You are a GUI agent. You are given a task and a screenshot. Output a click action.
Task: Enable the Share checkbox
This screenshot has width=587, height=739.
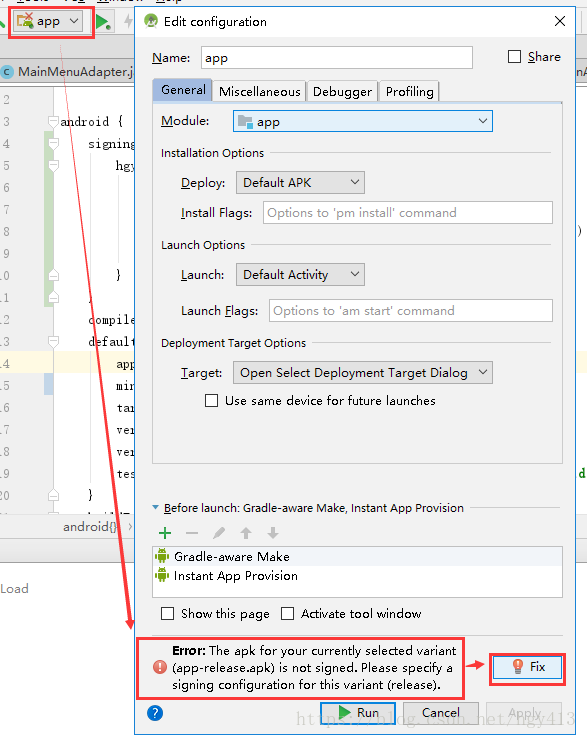coord(514,57)
